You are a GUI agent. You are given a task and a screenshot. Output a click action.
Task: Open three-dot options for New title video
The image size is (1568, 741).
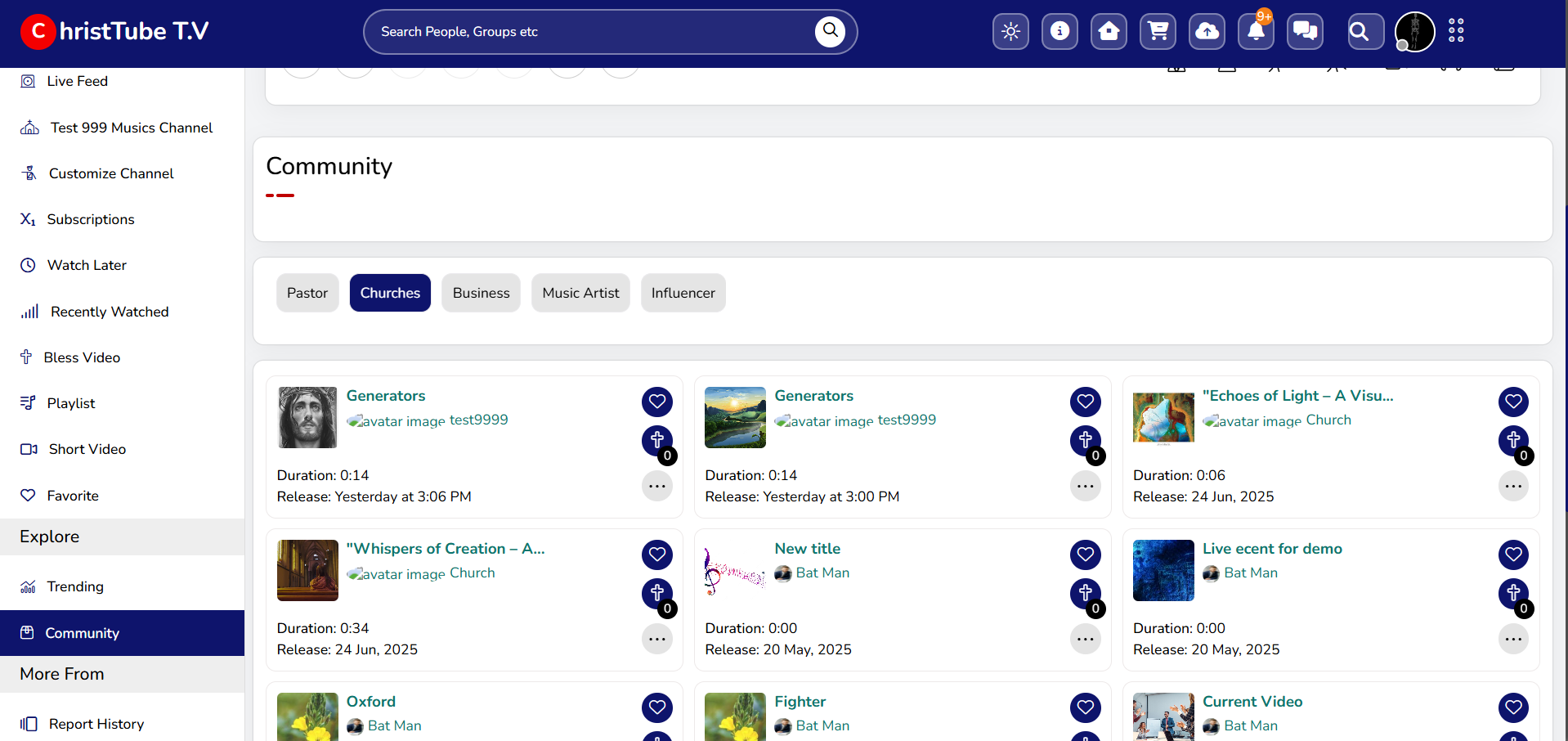(1085, 639)
